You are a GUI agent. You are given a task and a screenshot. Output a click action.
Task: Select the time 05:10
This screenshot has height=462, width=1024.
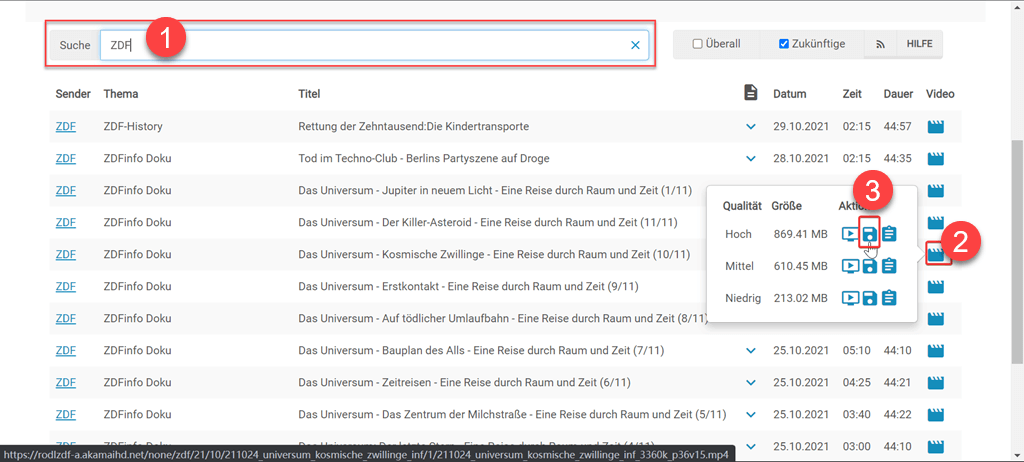pyautogui.click(x=856, y=350)
